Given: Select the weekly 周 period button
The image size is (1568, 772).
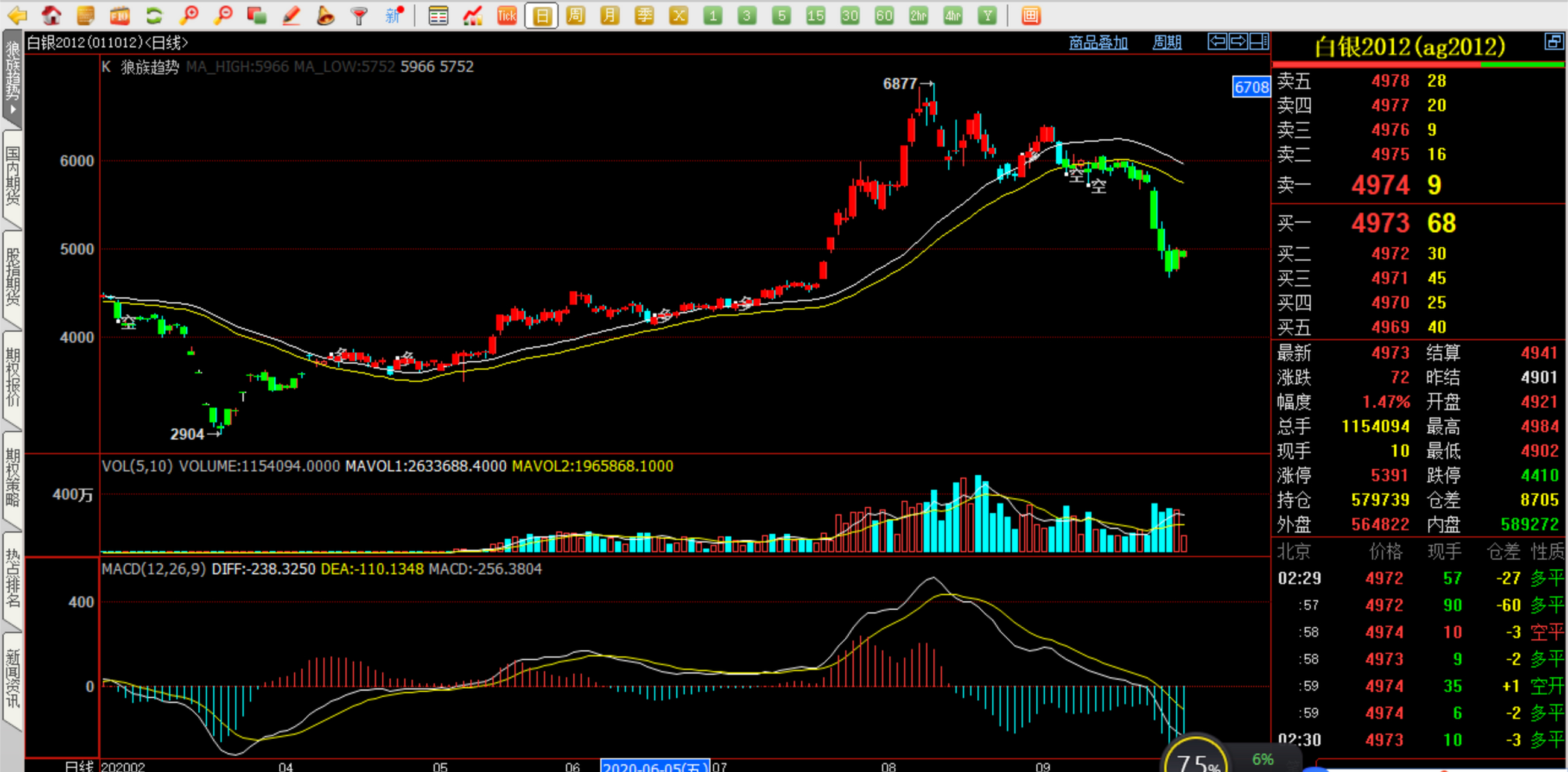Looking at the screenshot, I should (x=575, y=15).
